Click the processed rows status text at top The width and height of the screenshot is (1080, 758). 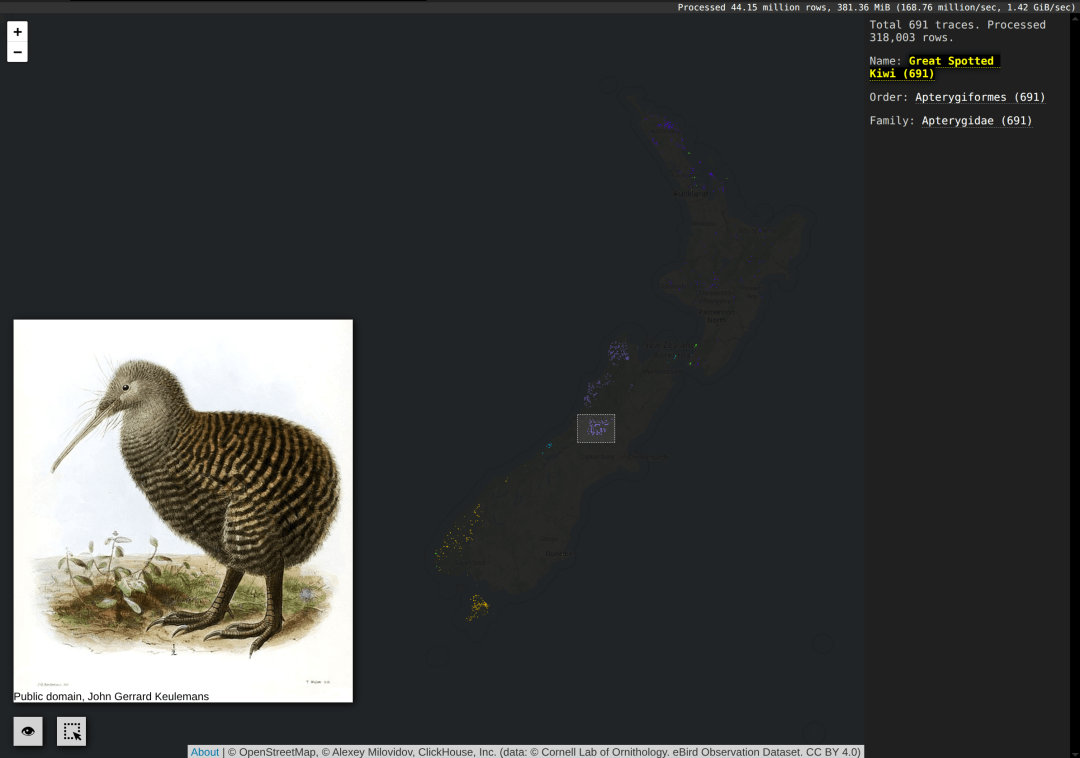(x=875, y=7)
